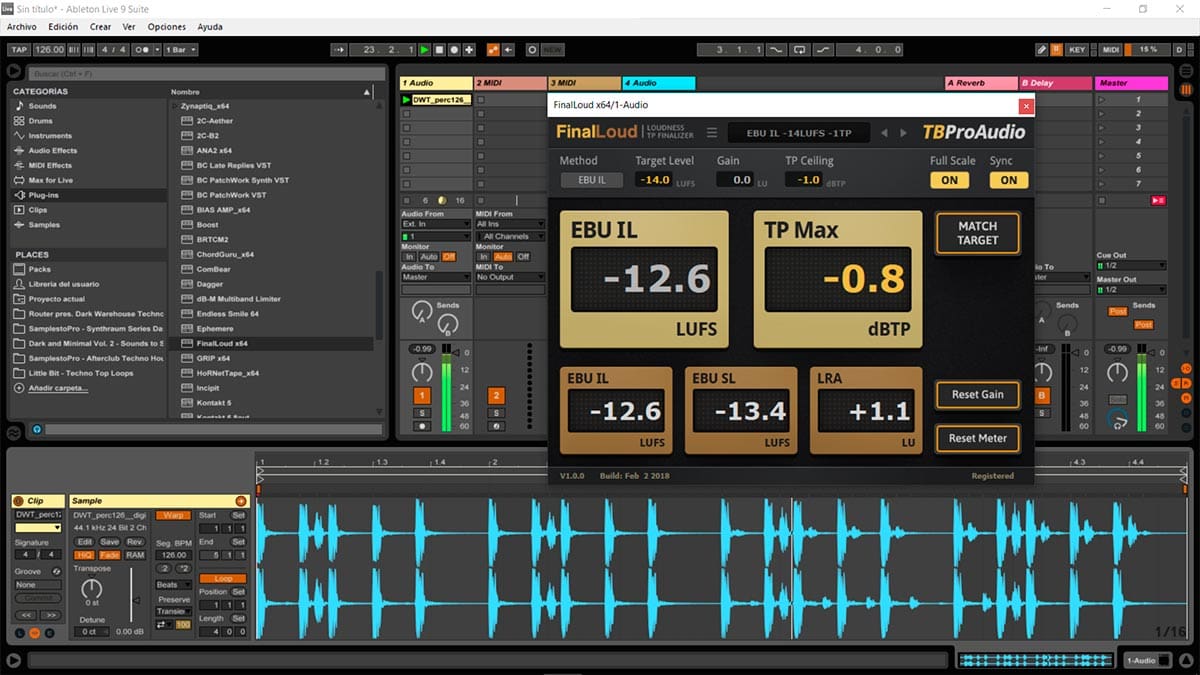Click Groove hot-swap icon in Clip box
The image size is (1200, 675).
click(x=56, y=571)
